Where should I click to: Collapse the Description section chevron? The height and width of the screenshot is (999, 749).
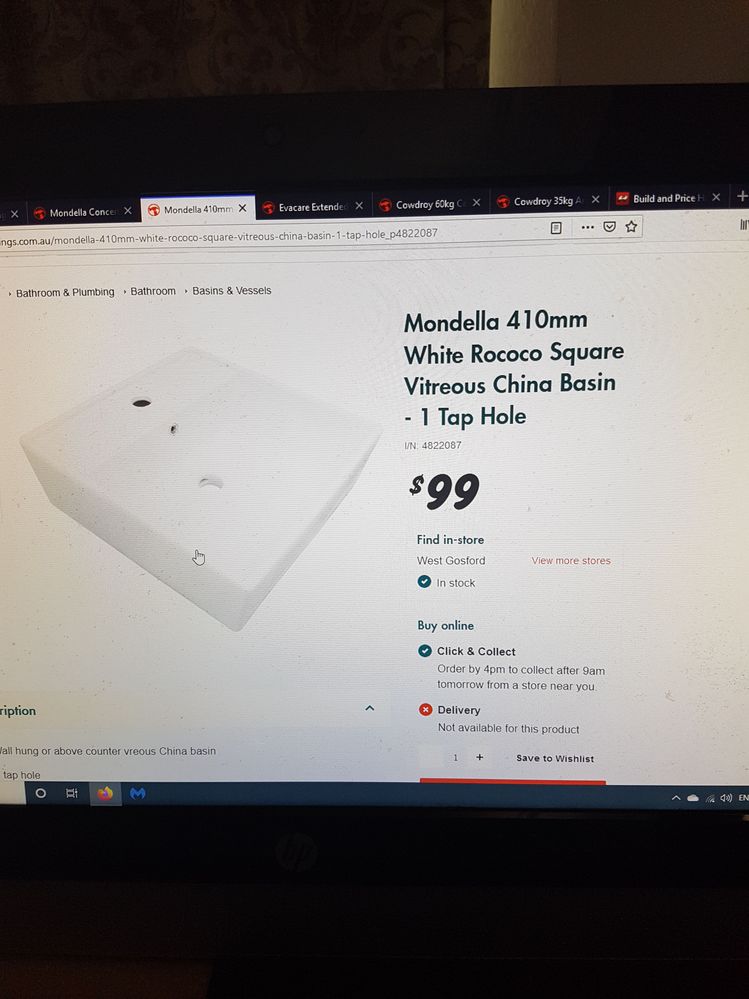[x=369, y=708]
